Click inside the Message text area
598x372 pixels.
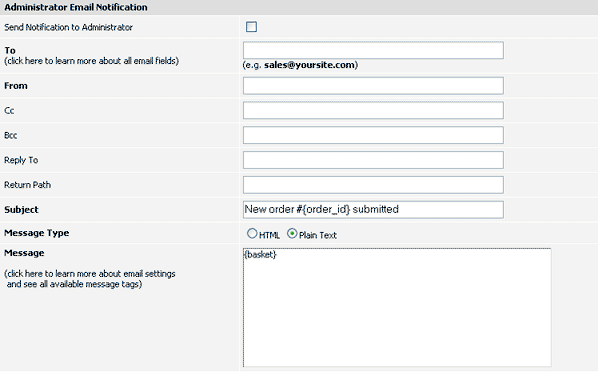(397, 308)
